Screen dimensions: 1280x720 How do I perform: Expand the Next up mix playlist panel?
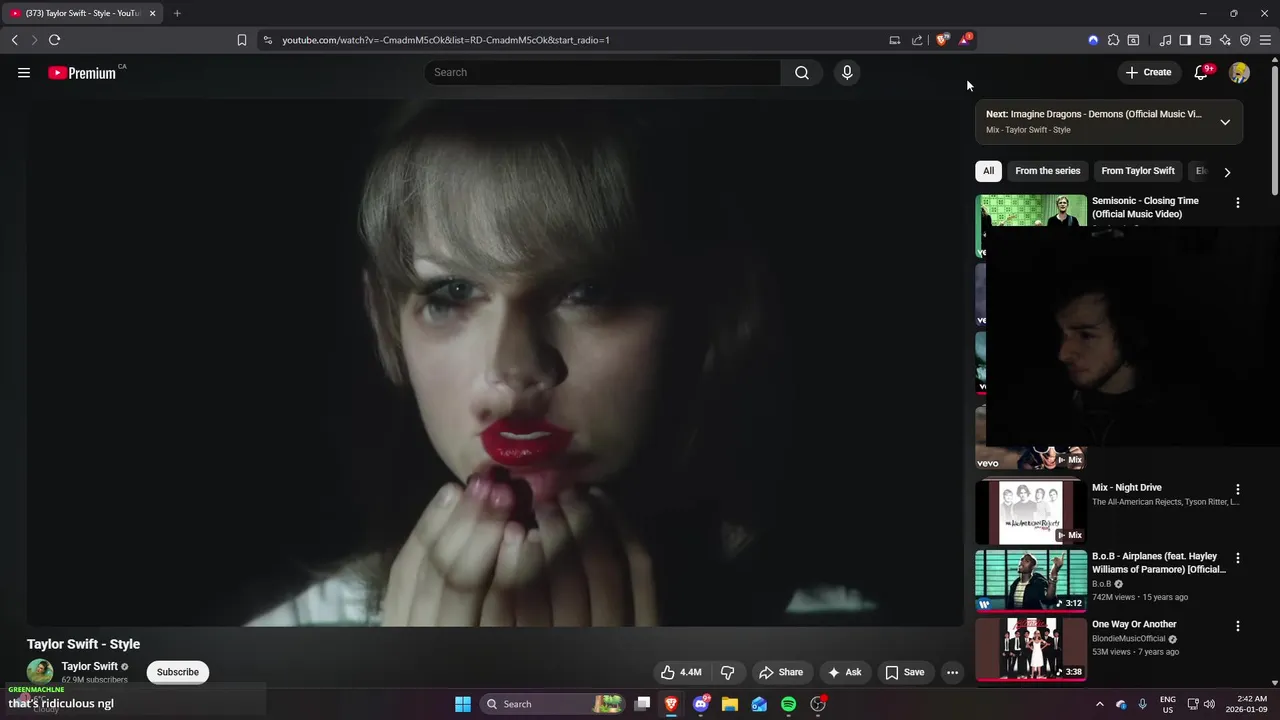click(x=1225, y=122)
